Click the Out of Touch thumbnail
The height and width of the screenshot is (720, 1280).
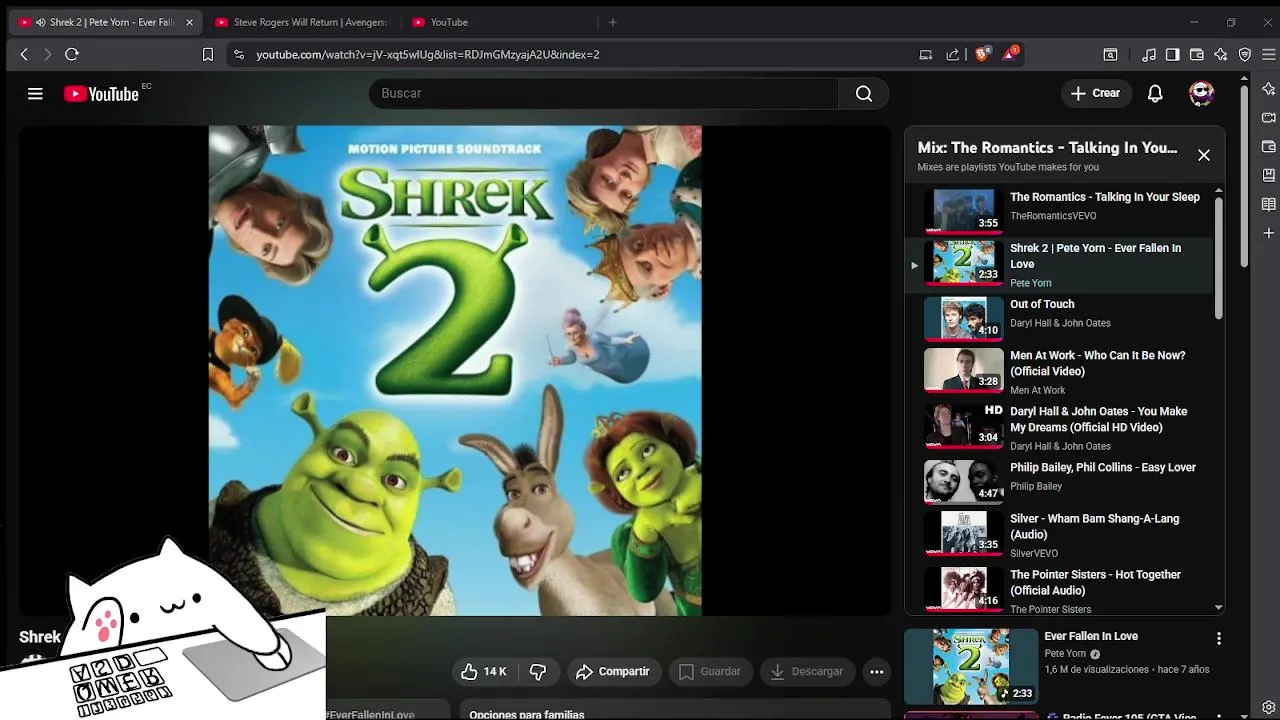pos(963,318)
